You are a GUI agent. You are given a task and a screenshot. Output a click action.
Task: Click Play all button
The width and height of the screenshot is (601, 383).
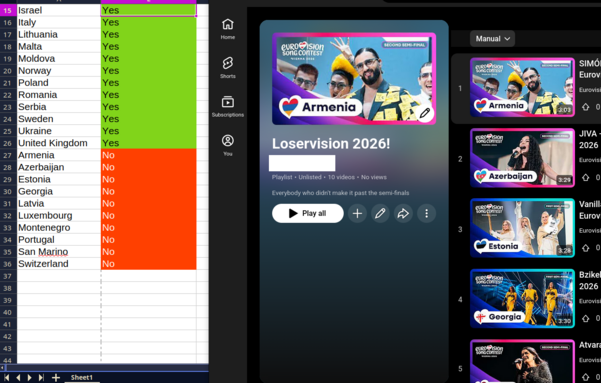[x=308, y=214]
